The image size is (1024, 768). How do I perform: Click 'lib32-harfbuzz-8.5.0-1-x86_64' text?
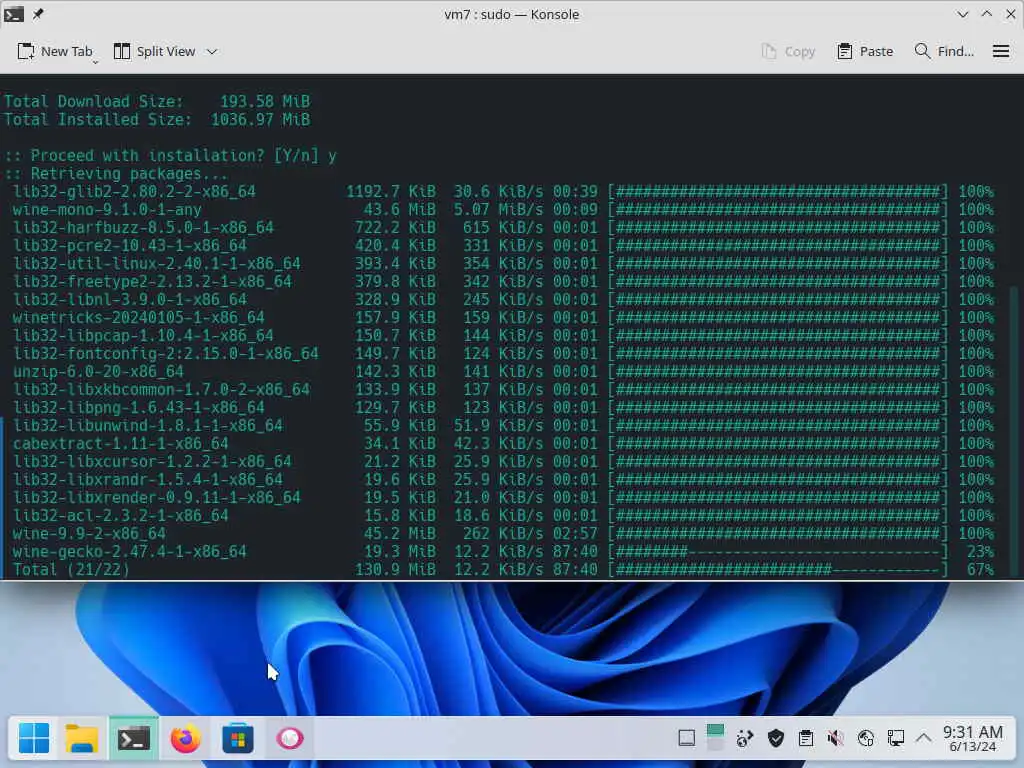point(143,227)
